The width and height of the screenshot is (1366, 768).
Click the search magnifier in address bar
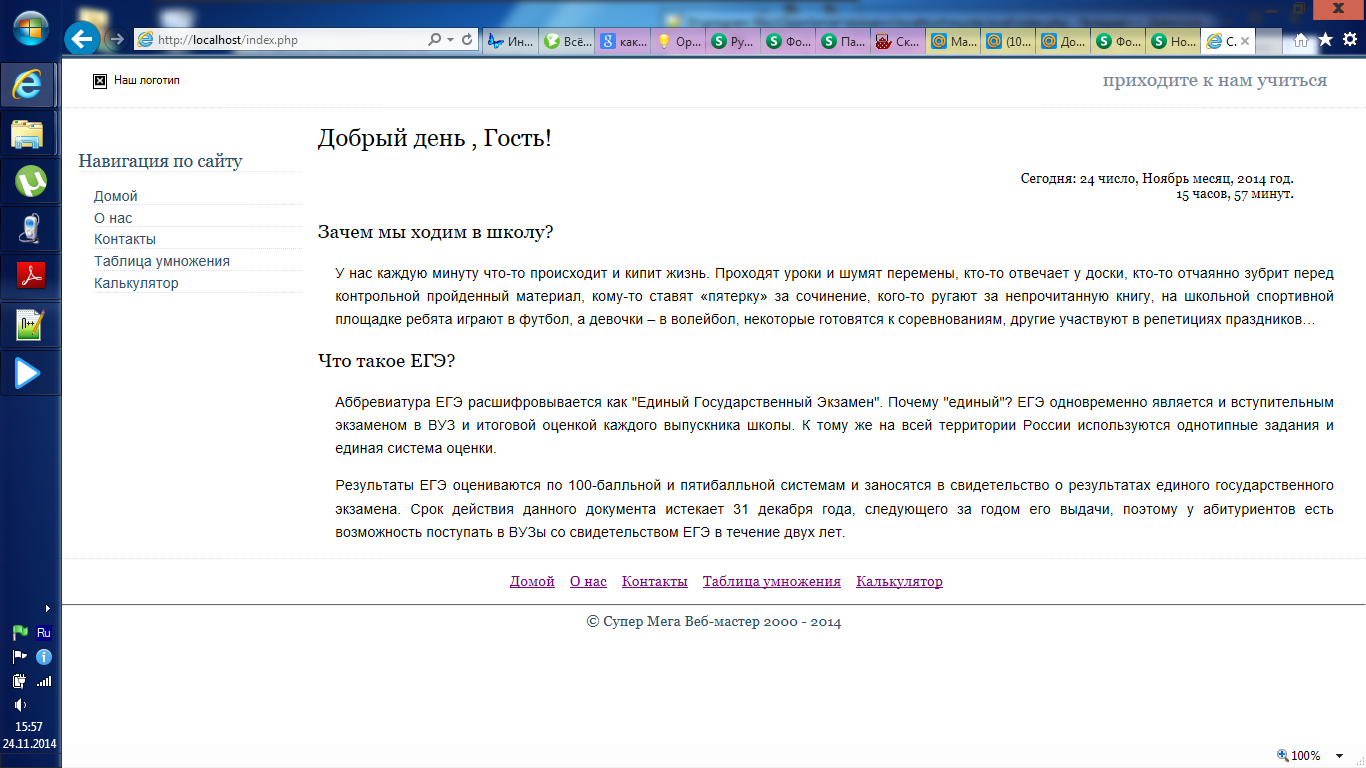point(434,40)
